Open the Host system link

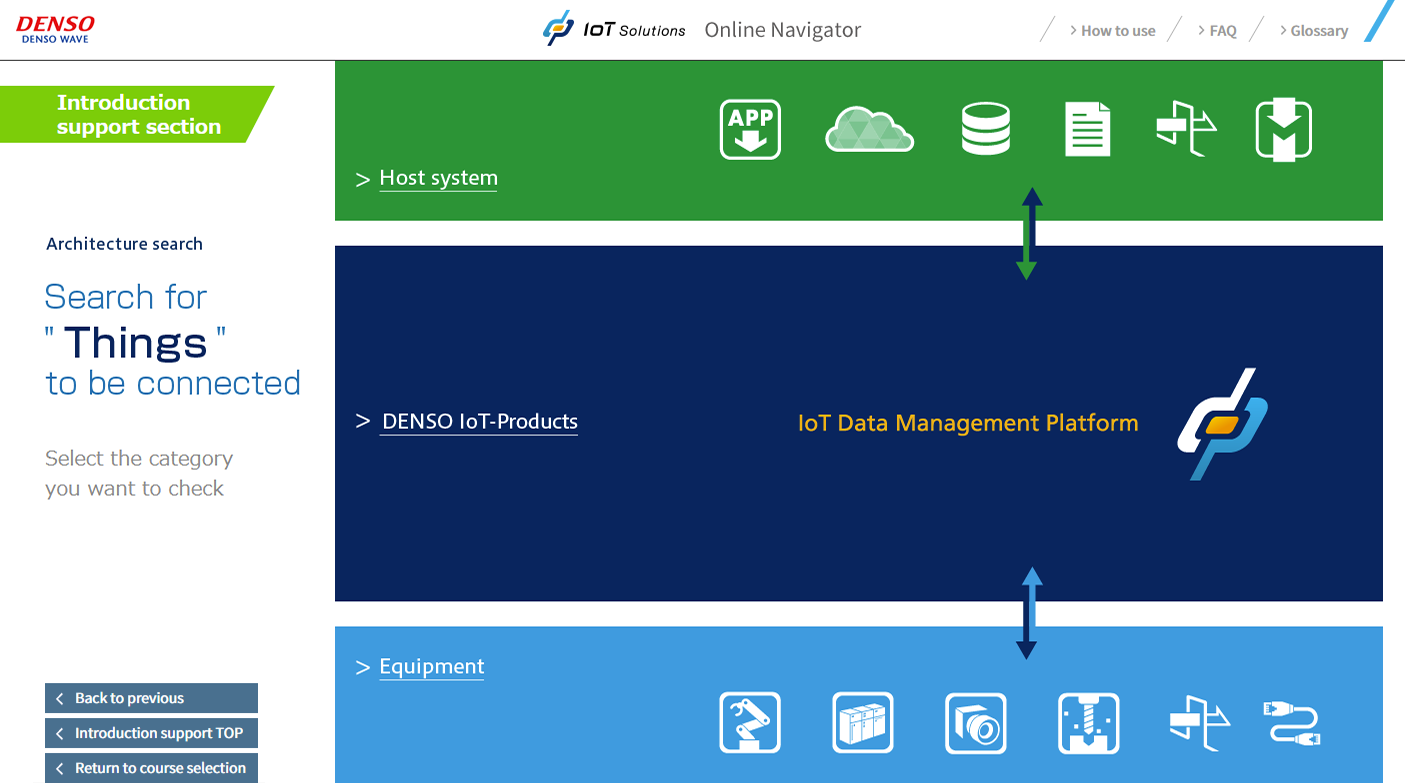(438, 178)
